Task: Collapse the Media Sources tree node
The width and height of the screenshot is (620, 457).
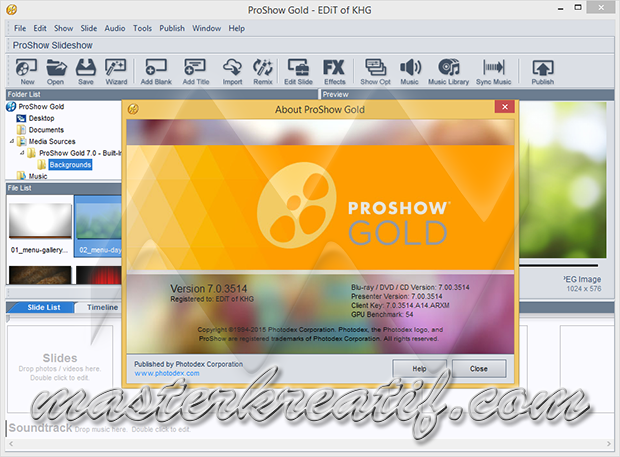Action: click(x=11, y=141)
